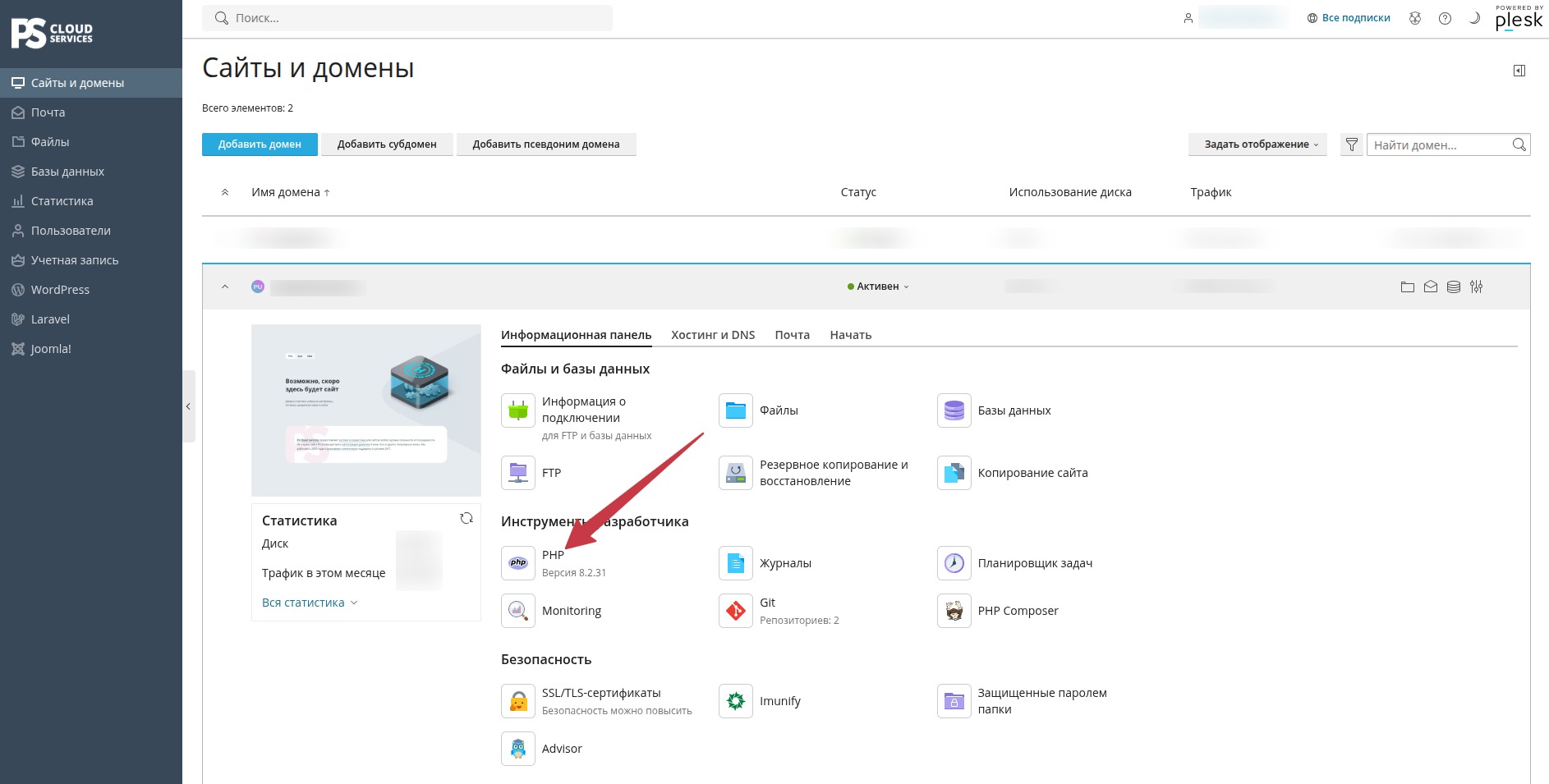Switch to the Информационная панель tab
This screenshot has width=1549, height=784.
(576, 335)
